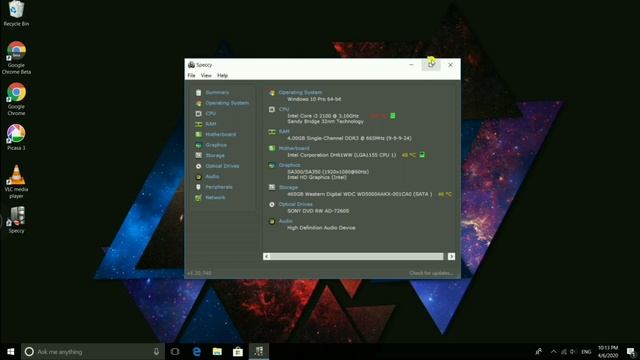Screen dimensions: 640x360
Task: Open the Windows Start menu
Action: coord(11,351)
